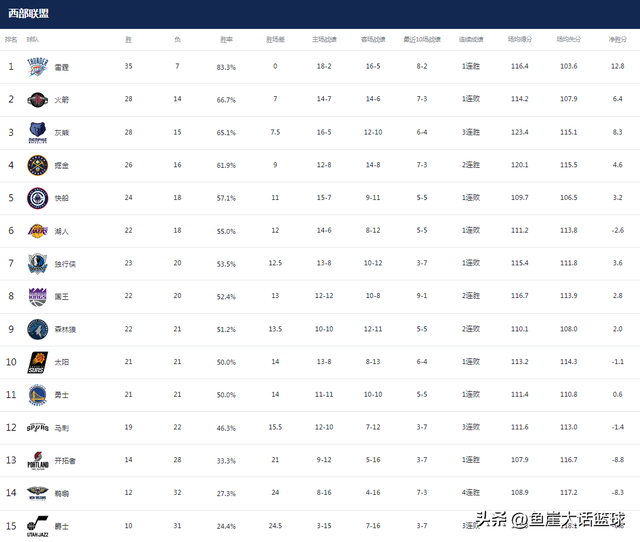Open the 独行侠 team name link
640x542 pixels.
(x=65, y=264)
